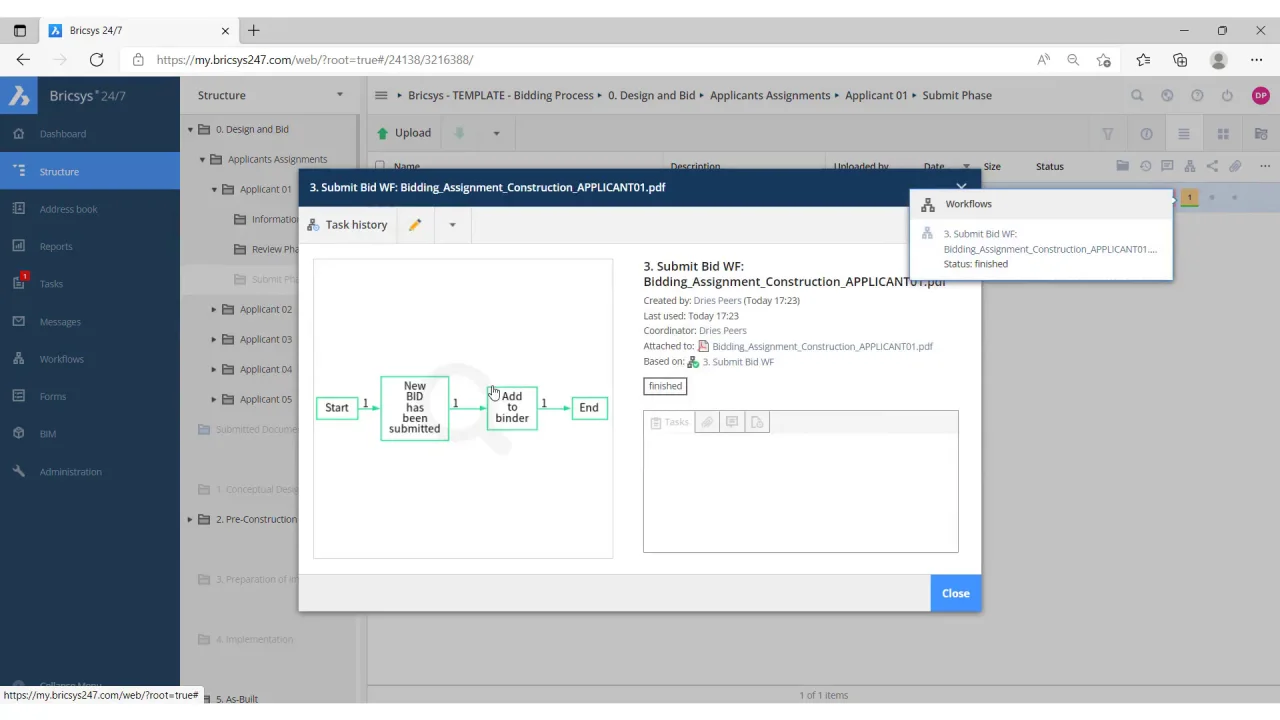Click the notes column icon
Screen dimensions: 1280x720
[x=1167, y=166]
